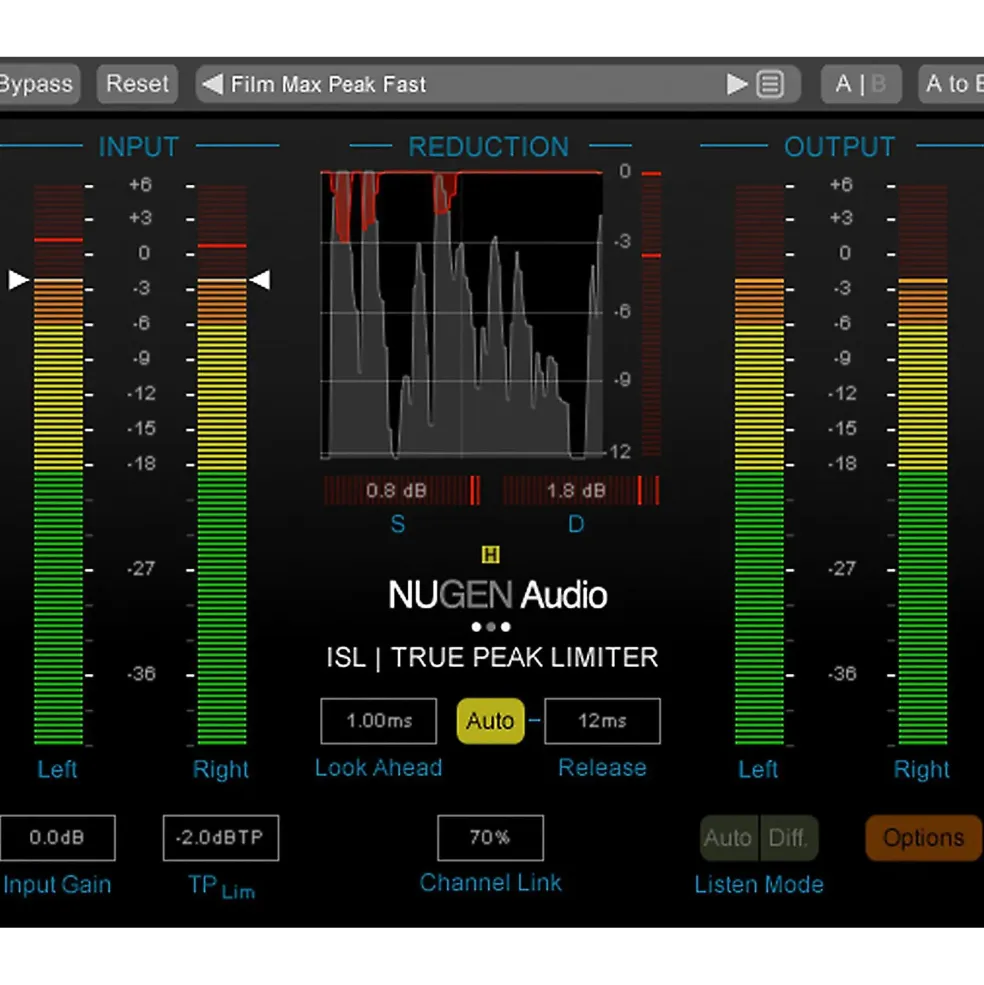Click the yellow H hold indicator
Image resolution: width=984 pixels, height=985 pixels.
pyautogui.click(x=491, y=555)
